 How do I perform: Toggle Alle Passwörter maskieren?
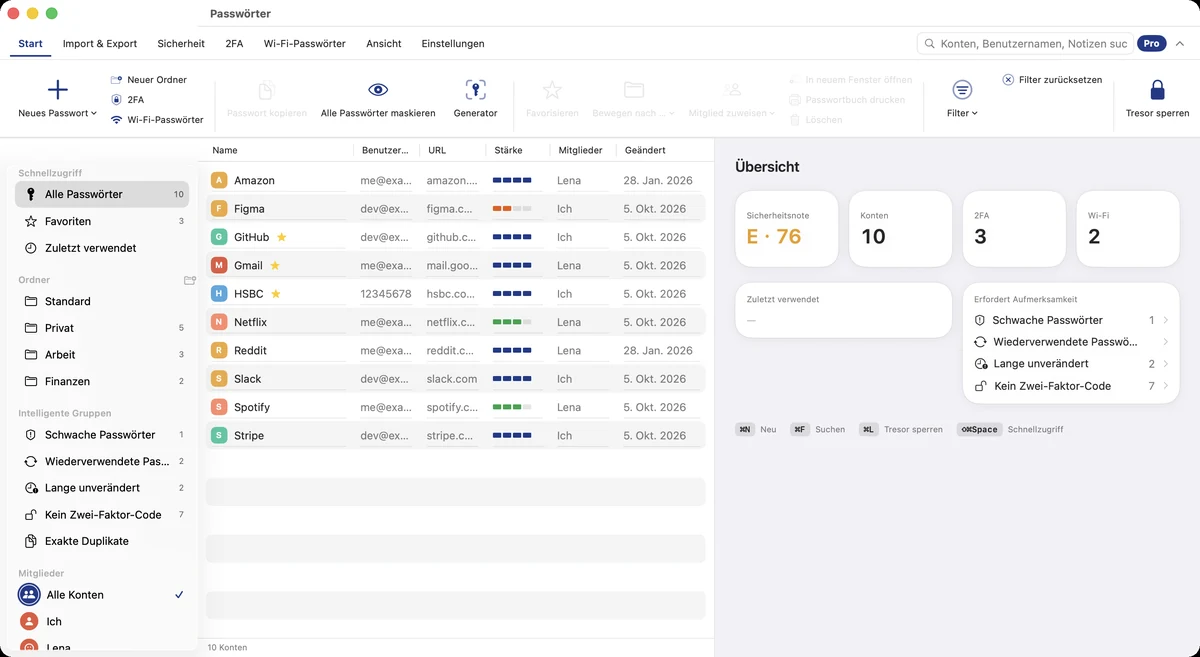(378, 100)
